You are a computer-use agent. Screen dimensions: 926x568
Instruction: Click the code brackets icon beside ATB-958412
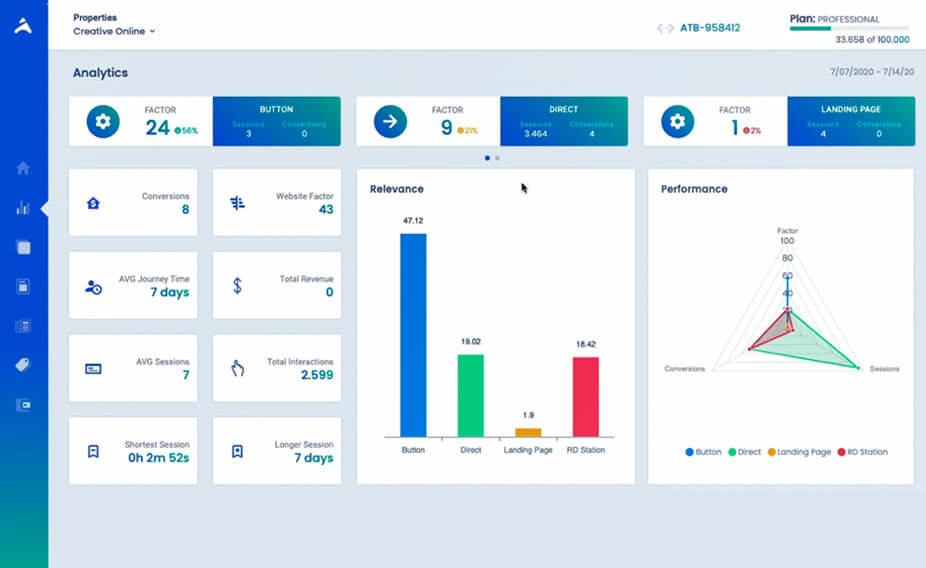tap(665, 28)
